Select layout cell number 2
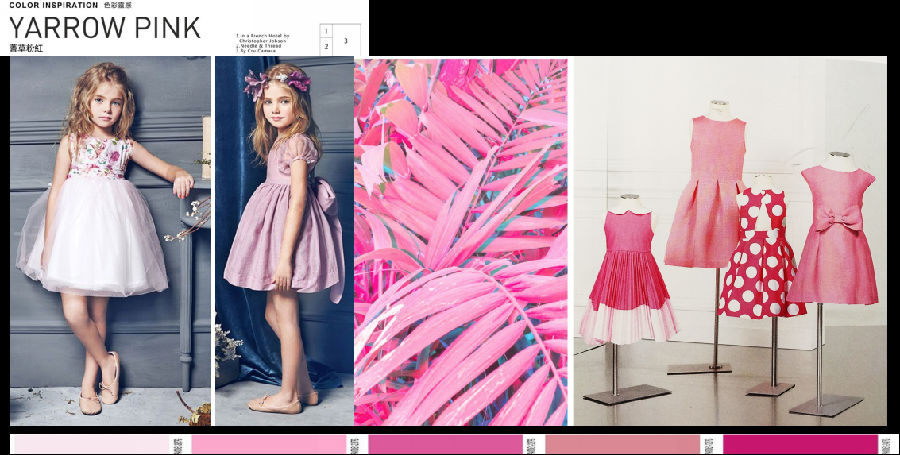This screenshot has height=455, width=900. [x=326, y=46]
